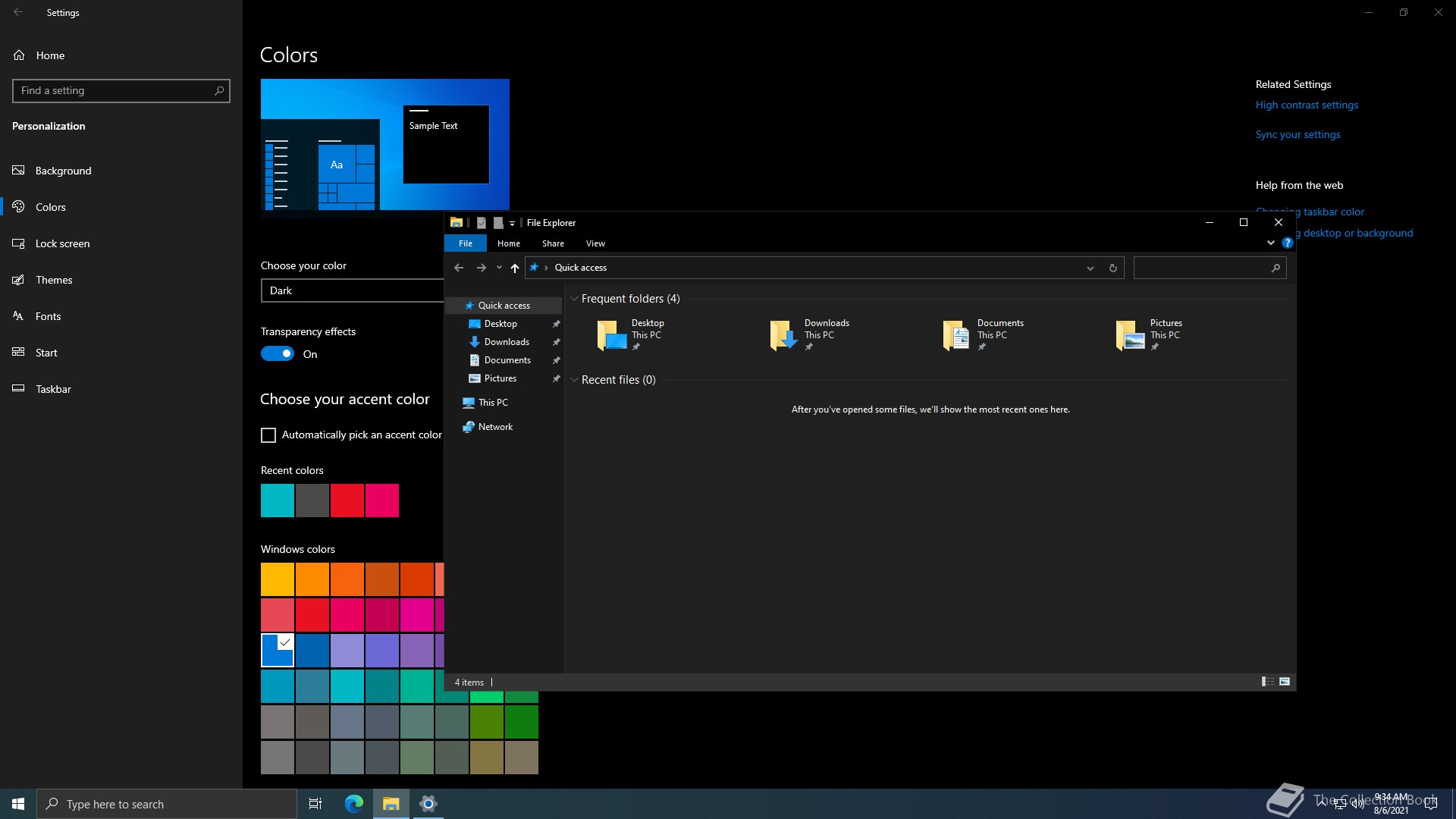Click Quick access in the address bar
The height and width of the screenshot is (819, 1456).
(580, 268)
